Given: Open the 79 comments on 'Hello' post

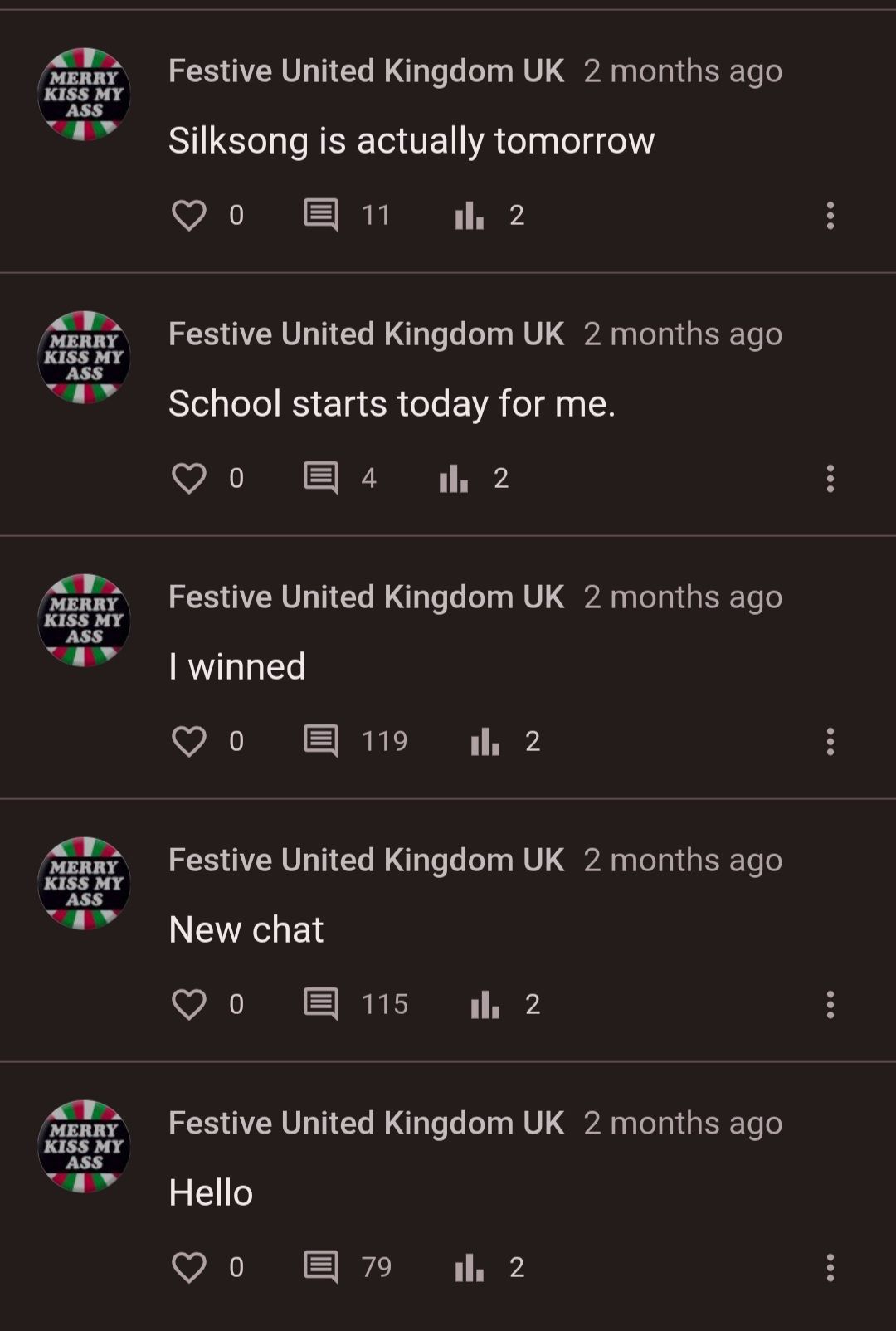Looking at the screenshot, I should [321, 1267].
